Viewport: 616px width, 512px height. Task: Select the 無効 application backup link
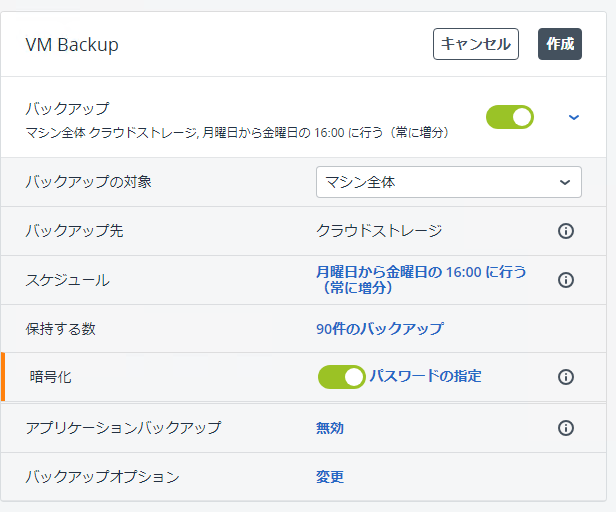tap(330, 428)
